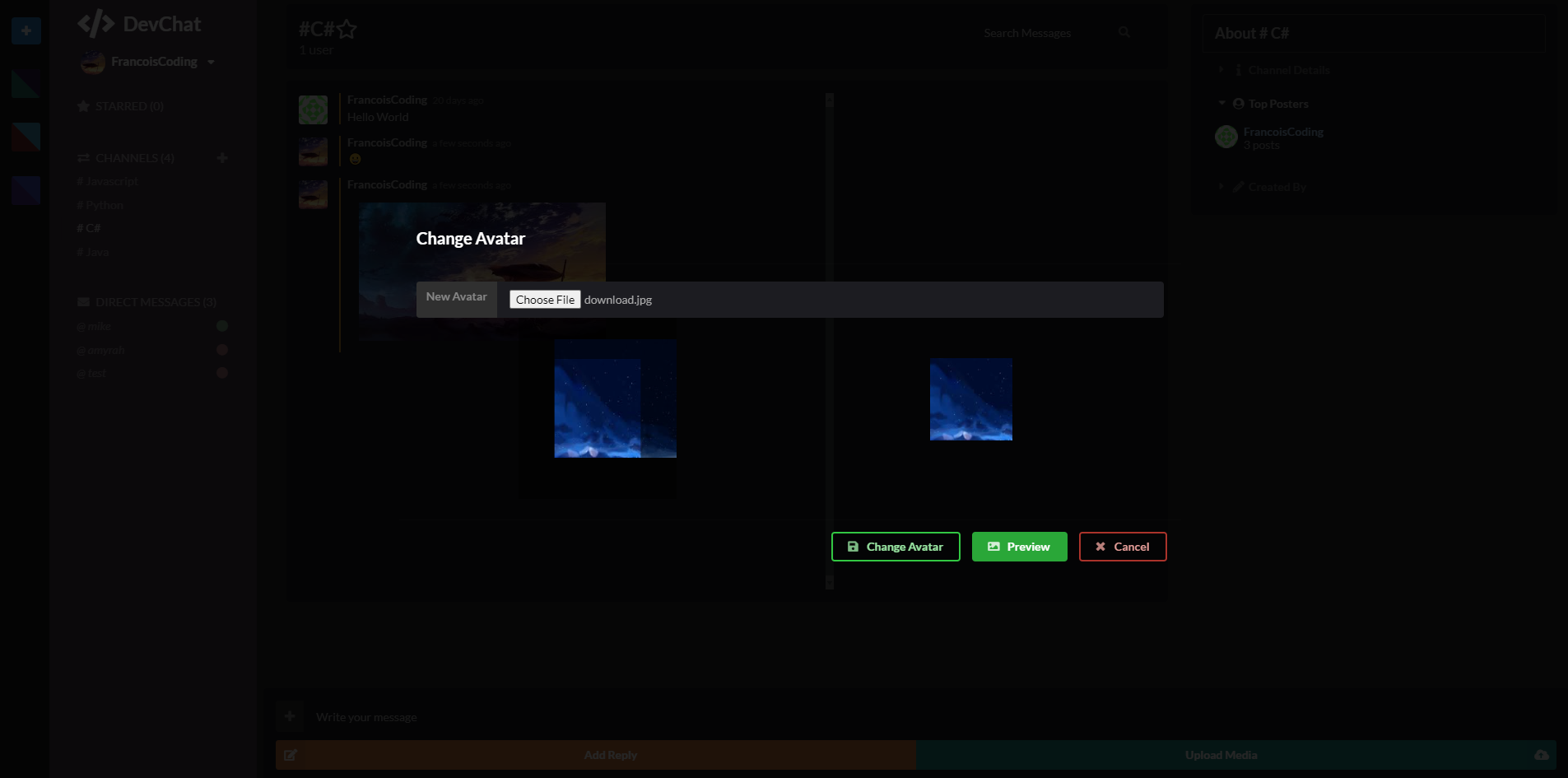Screen dimensions: 1568x778
Task: Click the Direct Messages envelope icon
Action: point(83,302)
